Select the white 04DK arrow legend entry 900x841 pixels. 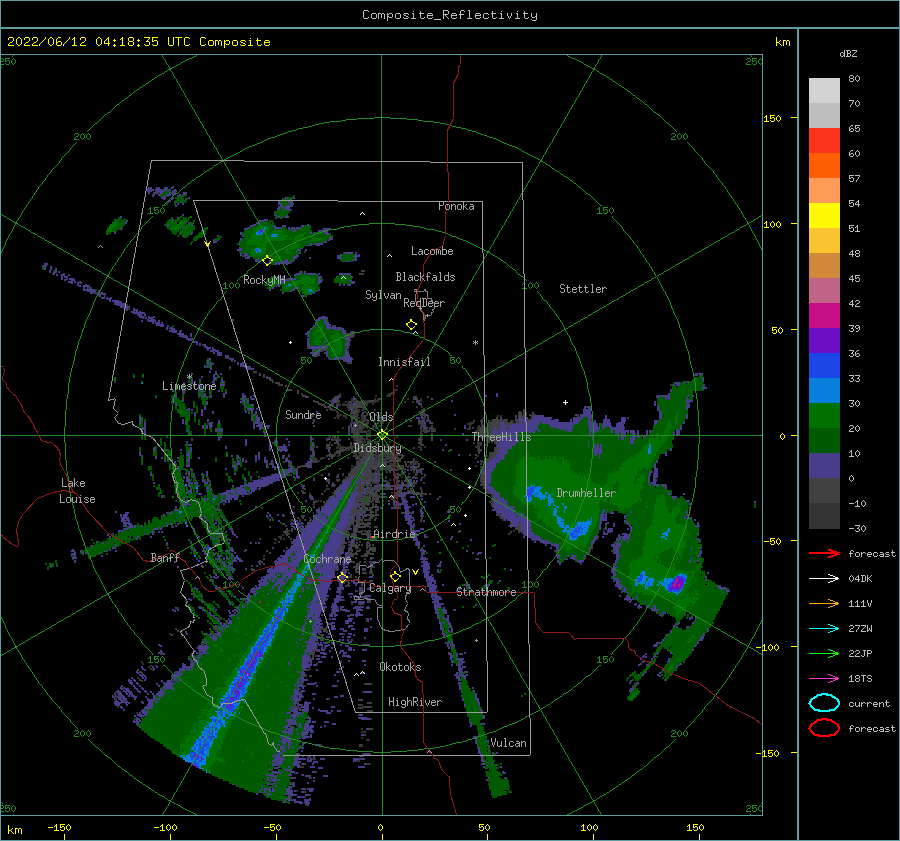(x=824, y=578)
